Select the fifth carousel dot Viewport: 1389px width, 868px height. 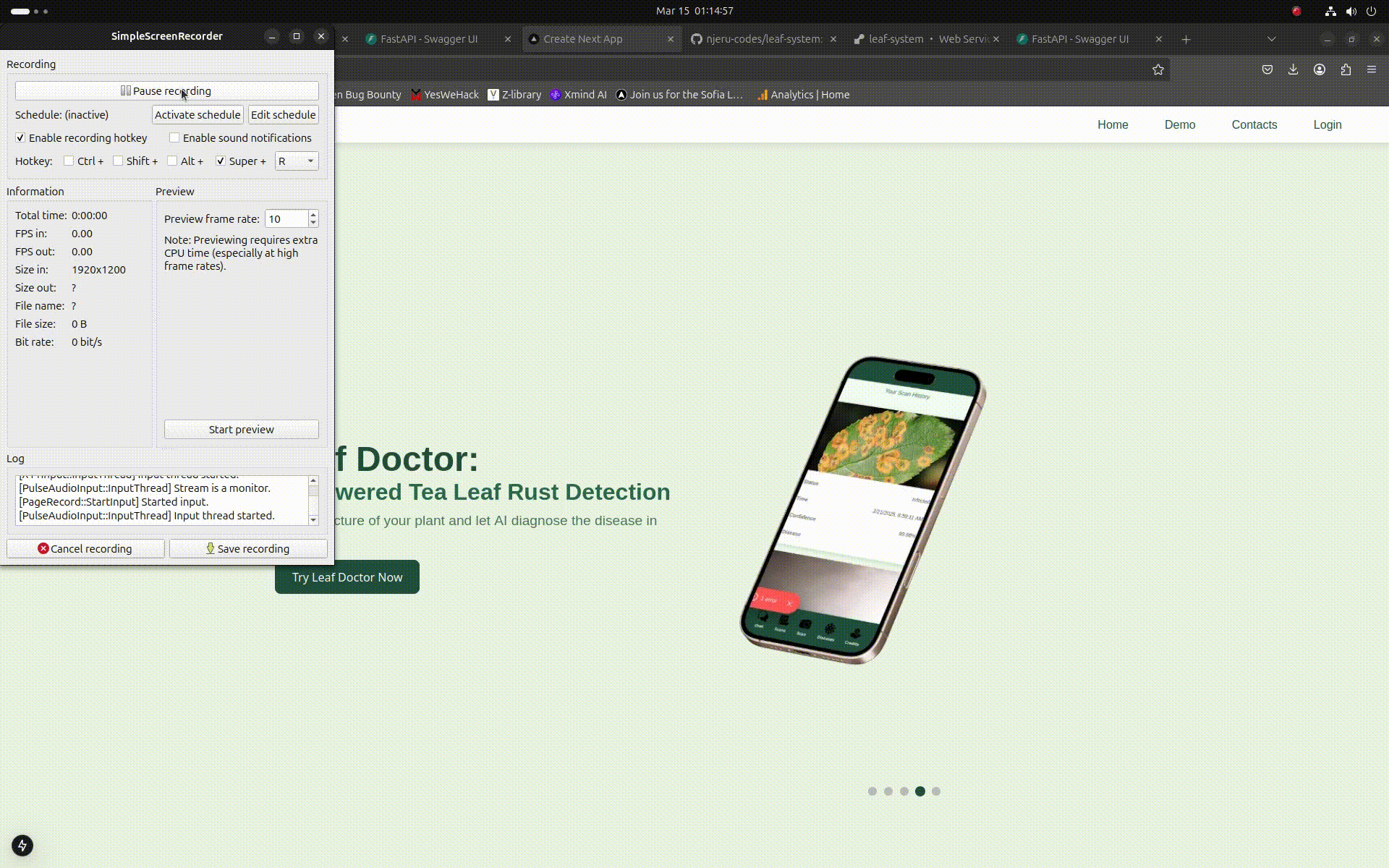[936, 791]
